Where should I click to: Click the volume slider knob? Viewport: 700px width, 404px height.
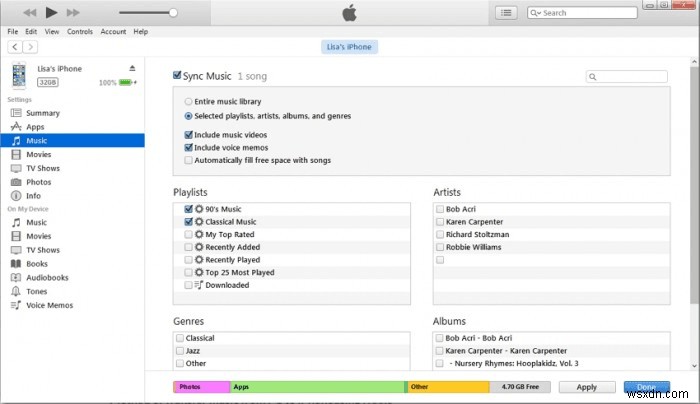point(173,13)
